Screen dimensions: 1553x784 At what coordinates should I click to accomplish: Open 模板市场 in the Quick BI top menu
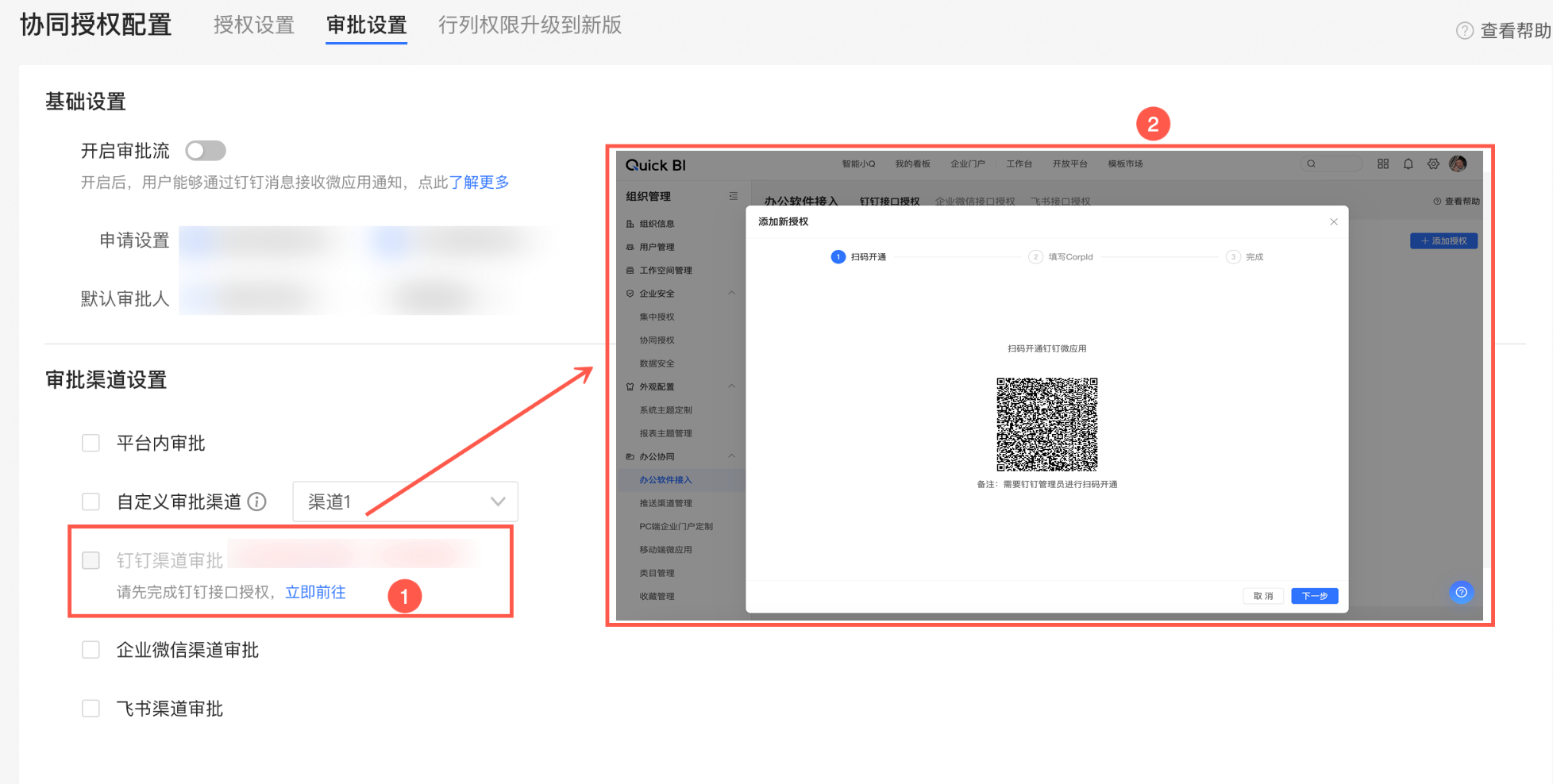pos(1126,164)
